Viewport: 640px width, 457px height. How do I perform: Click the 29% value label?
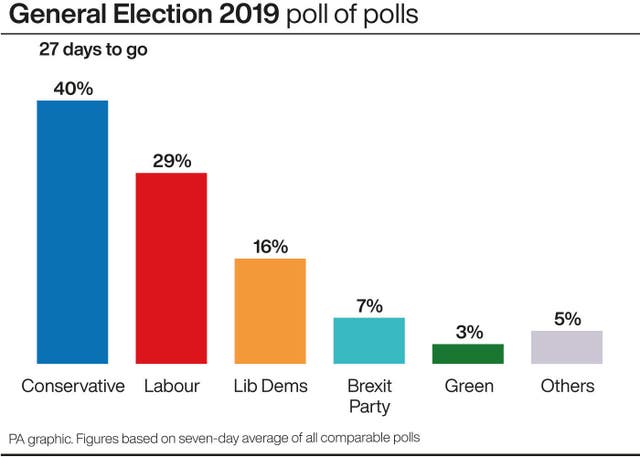(172, 161)
